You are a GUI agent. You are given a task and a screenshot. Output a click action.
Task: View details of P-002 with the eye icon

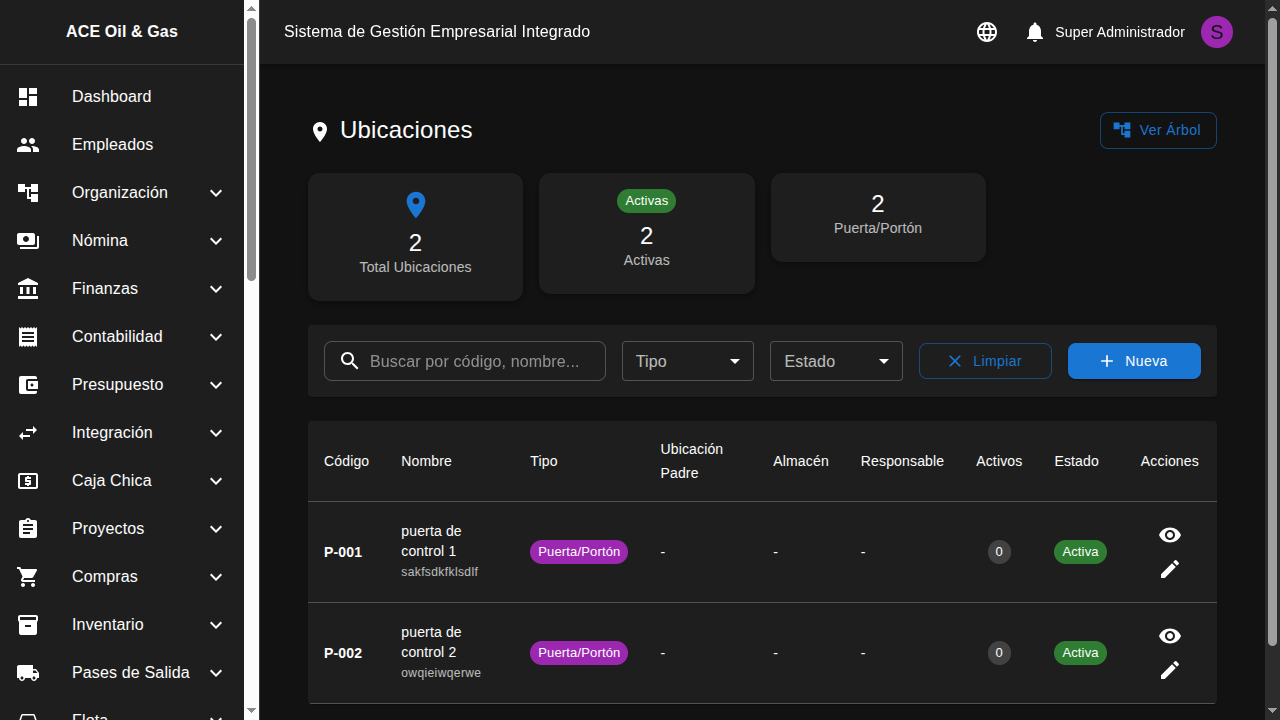1170,636
